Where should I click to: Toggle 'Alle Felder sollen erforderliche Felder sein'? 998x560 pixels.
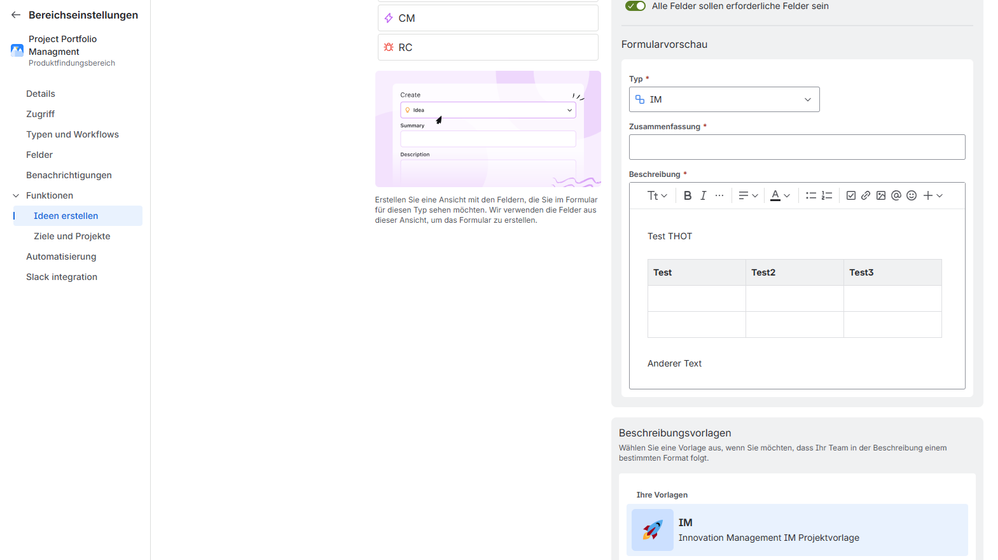pyautogui.click(x=635, y=6)
